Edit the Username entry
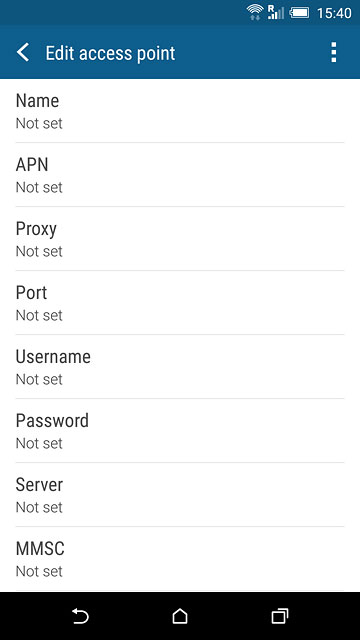The height and width of the screenshot is (640, 360). [x=180, y=367]
